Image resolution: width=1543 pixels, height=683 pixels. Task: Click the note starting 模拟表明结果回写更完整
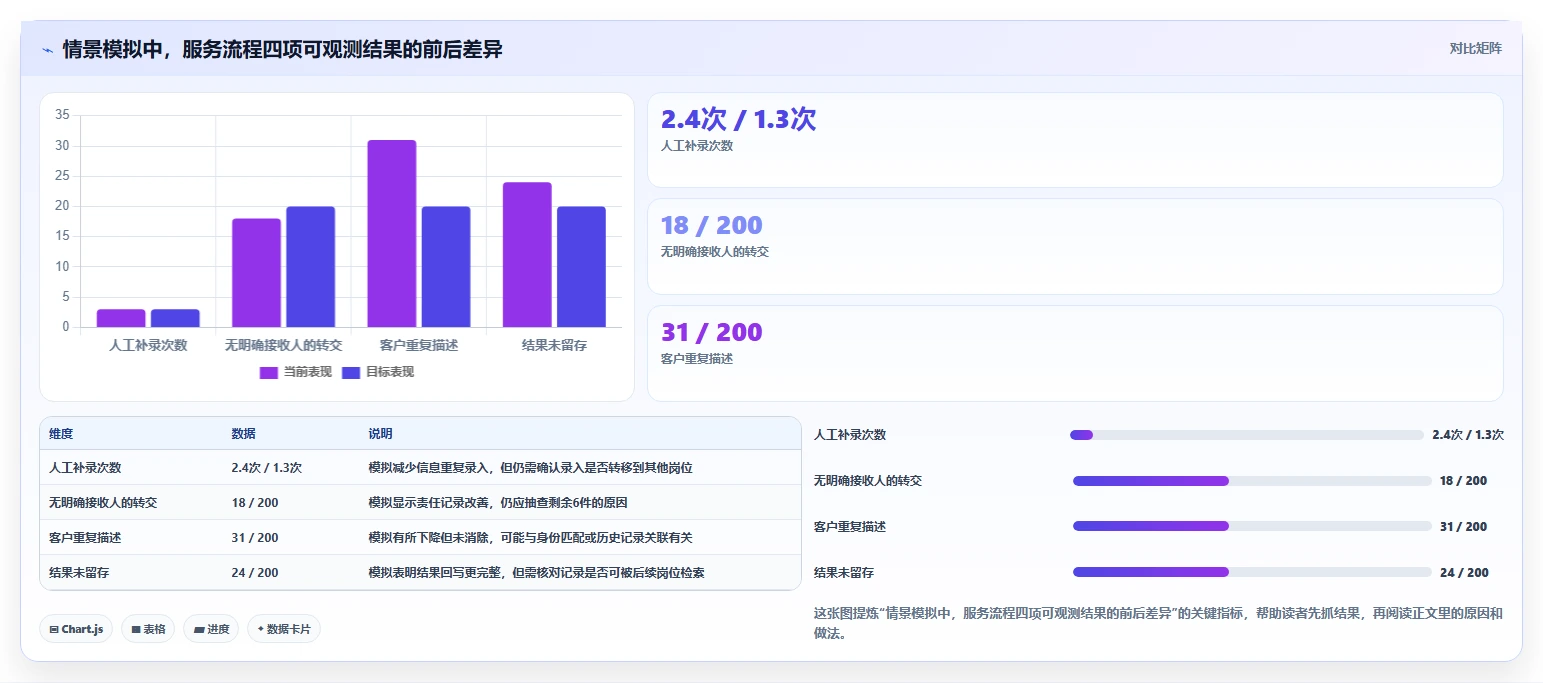point(537,573)
